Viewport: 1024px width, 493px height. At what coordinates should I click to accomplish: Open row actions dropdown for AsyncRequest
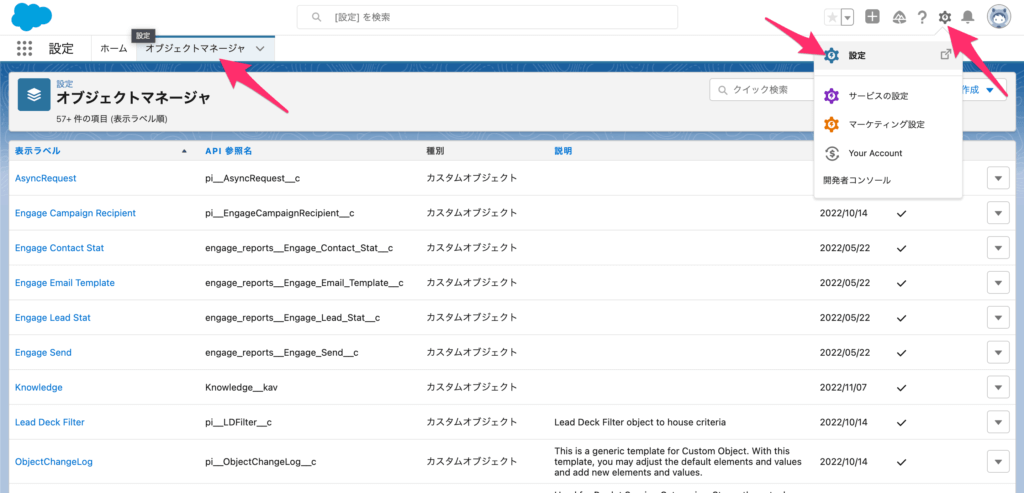(x=998, y=178)
